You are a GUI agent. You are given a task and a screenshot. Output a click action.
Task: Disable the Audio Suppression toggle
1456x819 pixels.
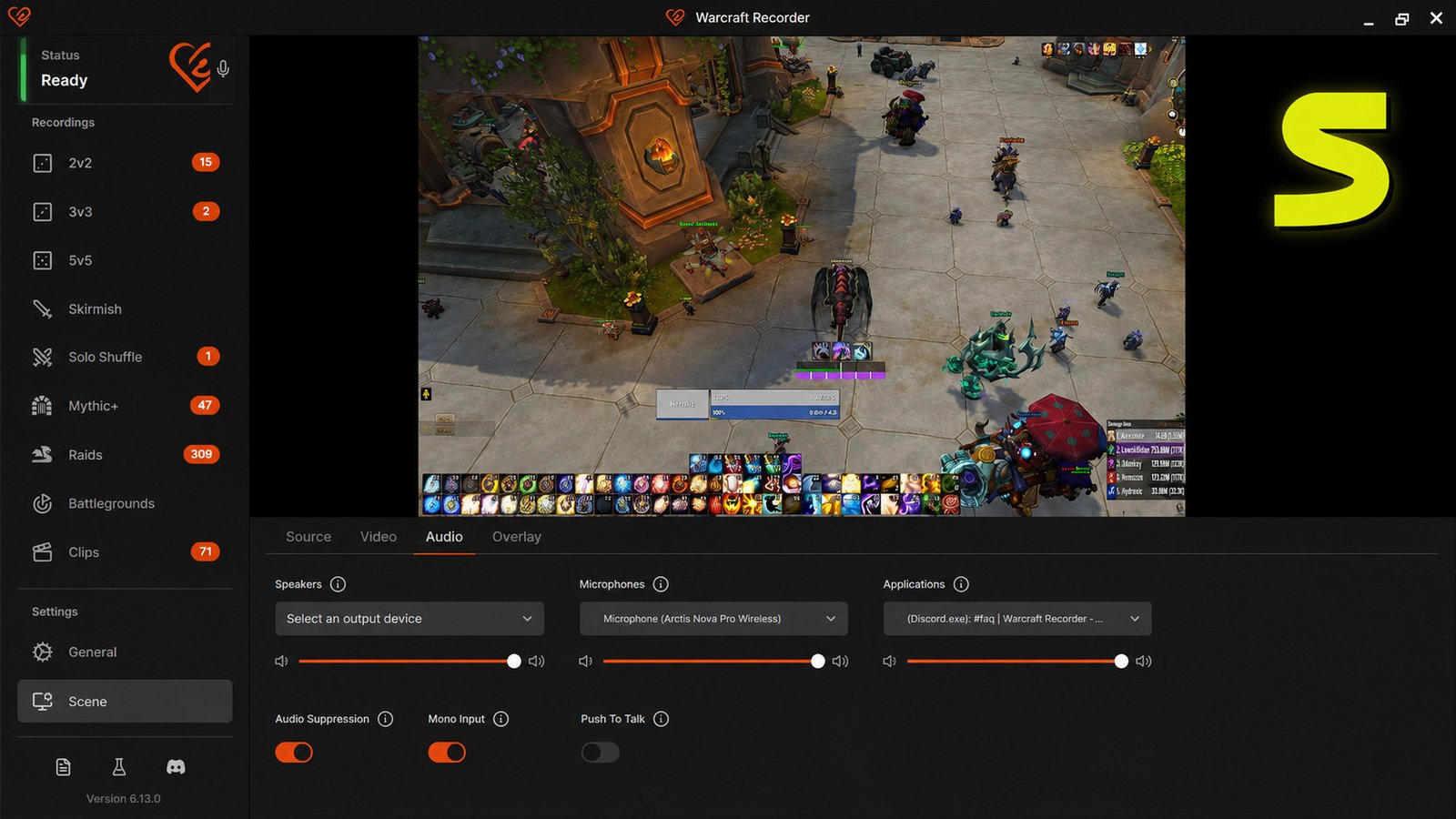point(294,753)
